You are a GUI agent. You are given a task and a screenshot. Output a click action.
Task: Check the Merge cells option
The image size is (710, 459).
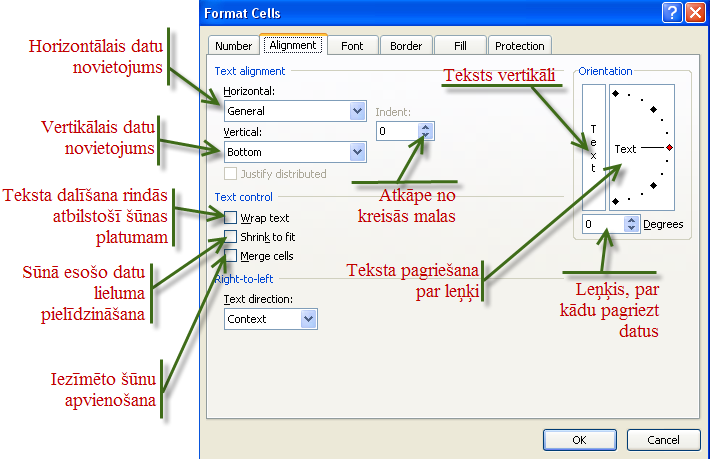pyautogui.click(x=231, y=256)
